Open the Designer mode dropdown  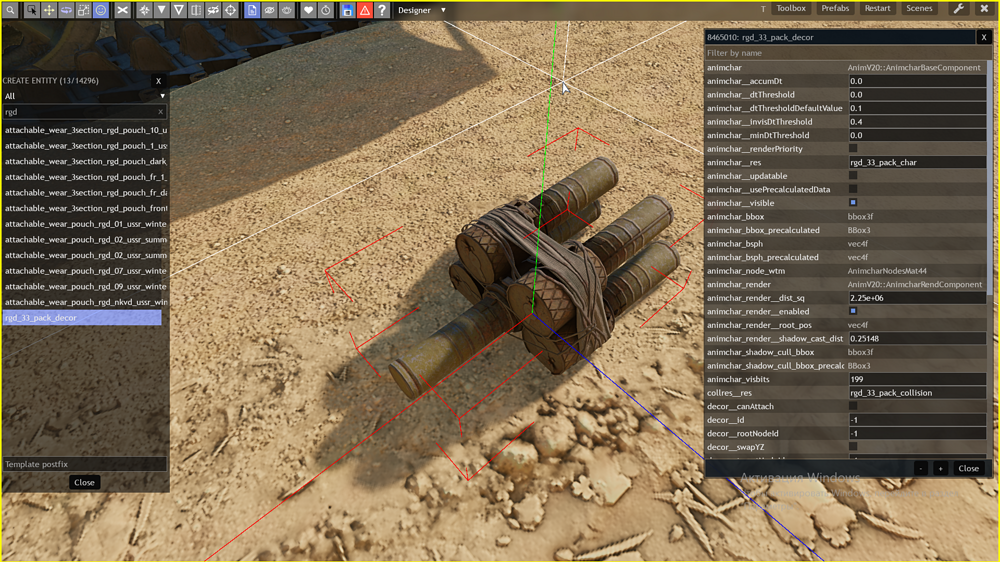(422, 10)
